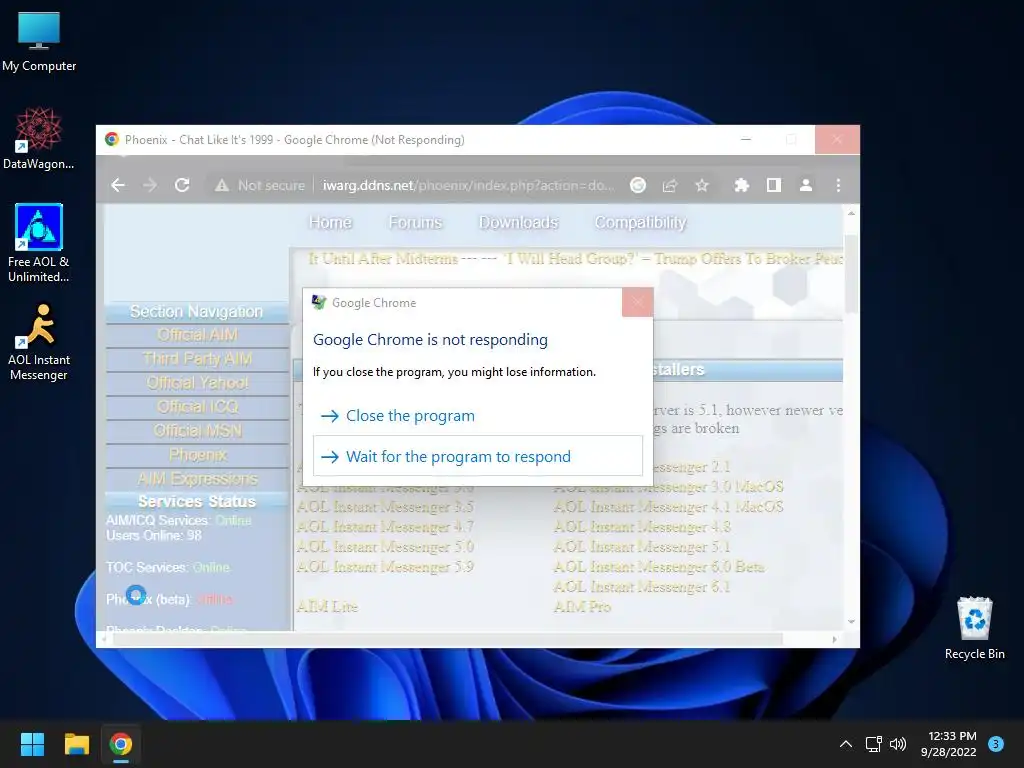Open notification center badge

tap(996, 744)
